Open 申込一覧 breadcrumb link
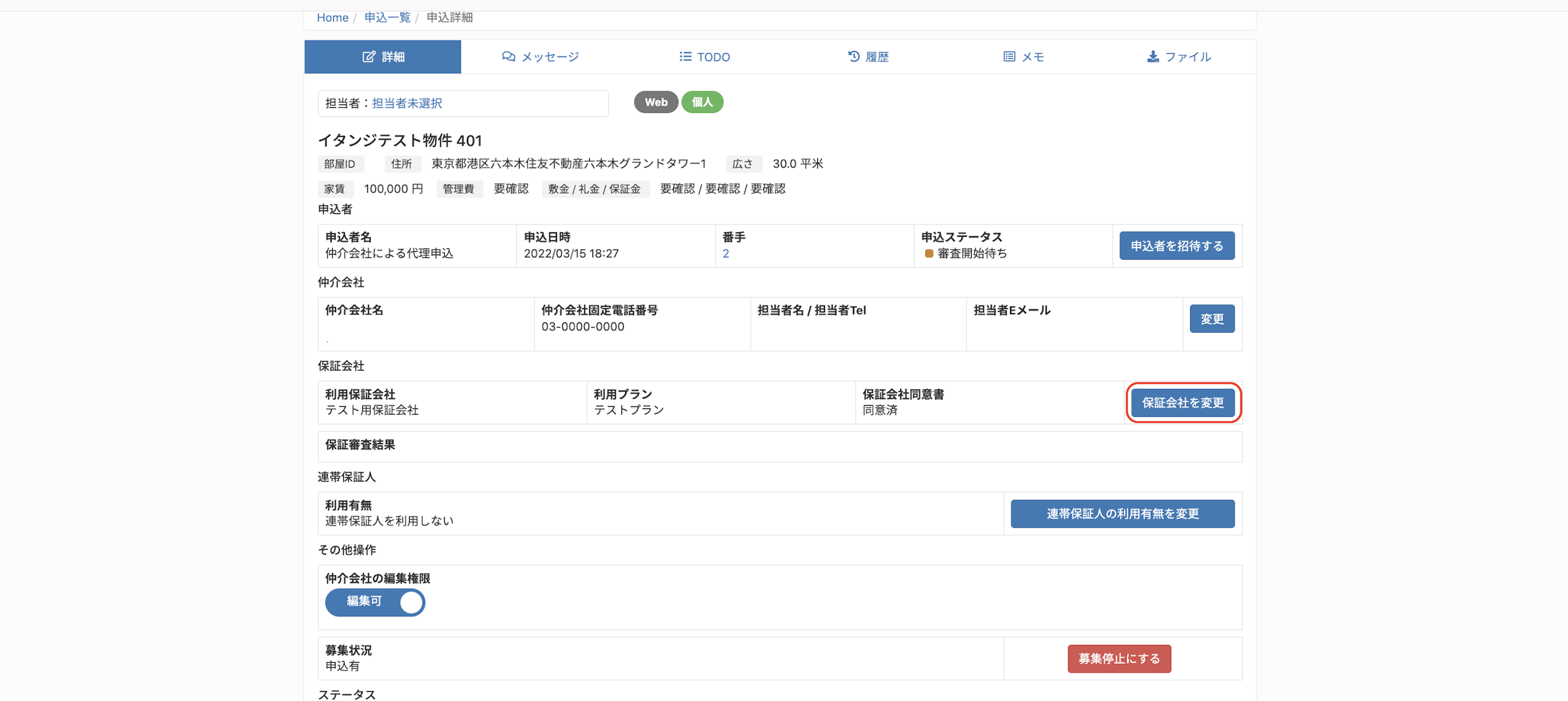This screenshot has width=1568, height=701. (x=387, y=18)
